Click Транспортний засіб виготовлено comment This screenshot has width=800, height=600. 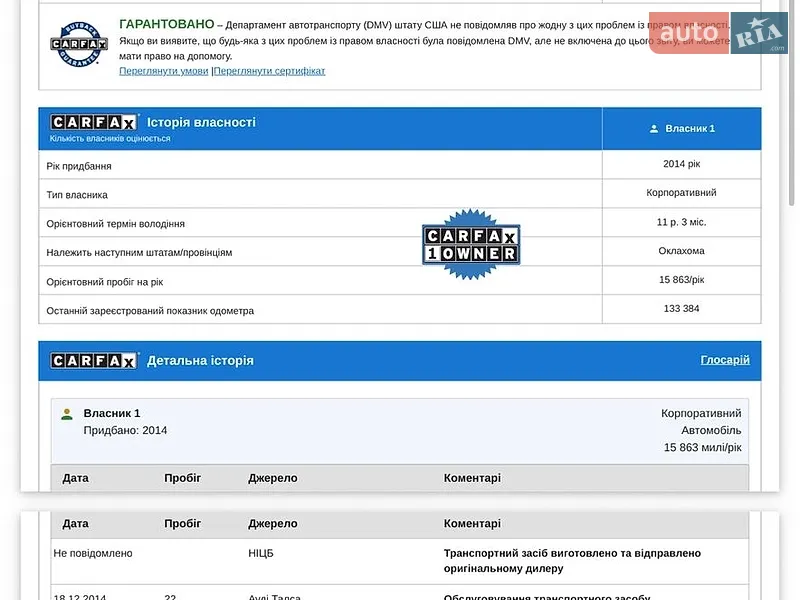tap(572, 561)
